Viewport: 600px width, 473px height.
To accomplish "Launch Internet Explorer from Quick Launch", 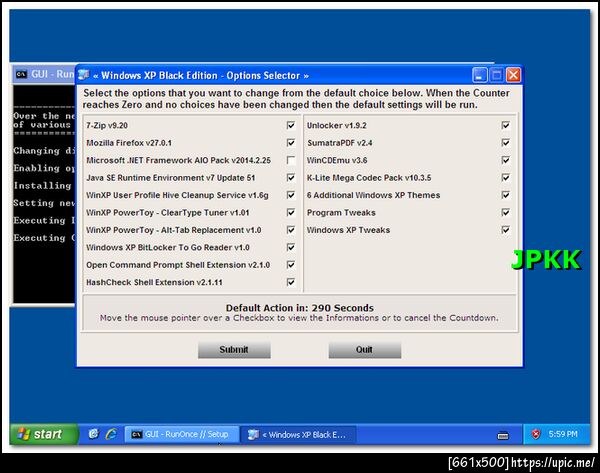I will pos(111,434).
